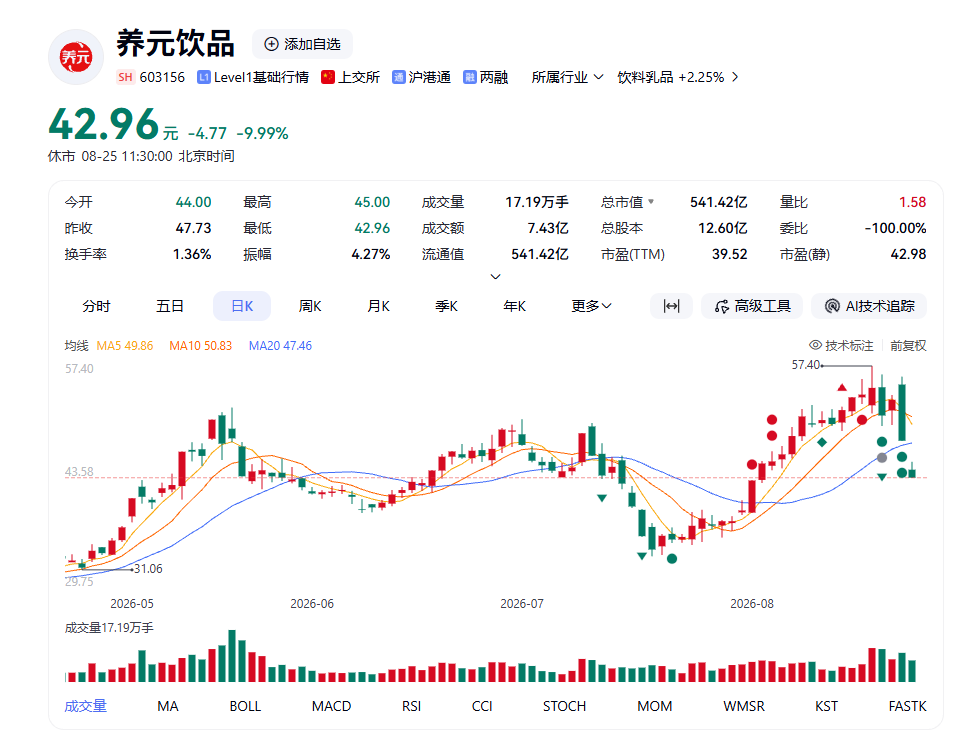Switch to 周K chart tab
The image size is (960, 743).
310,306
